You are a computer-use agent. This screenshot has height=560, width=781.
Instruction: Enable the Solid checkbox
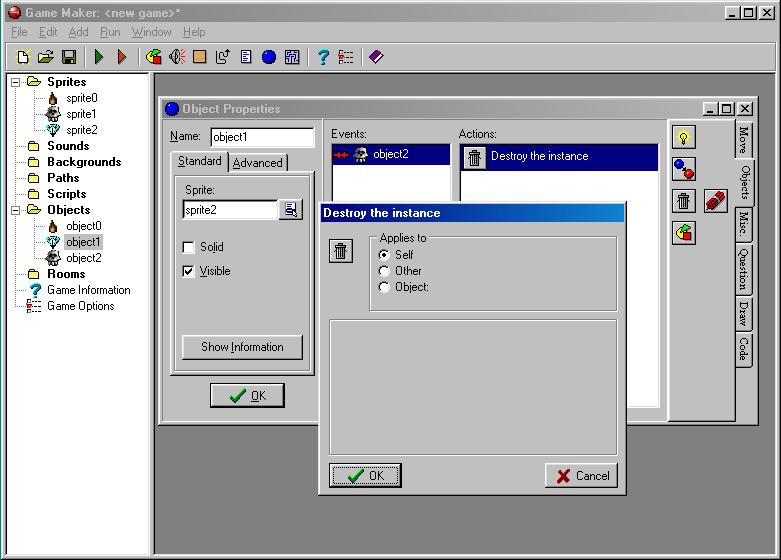189,247
